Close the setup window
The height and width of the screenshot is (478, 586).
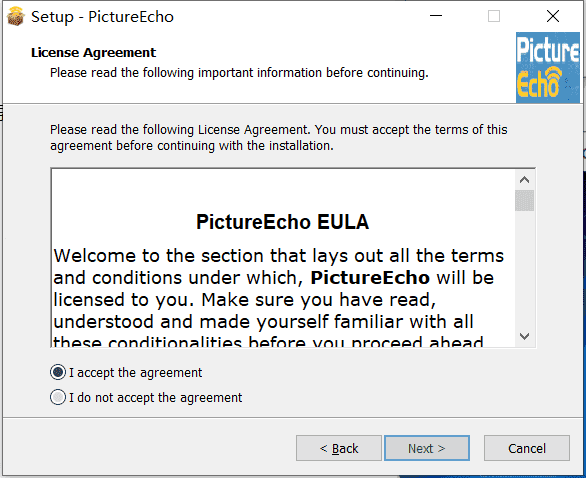pos(553,16)
